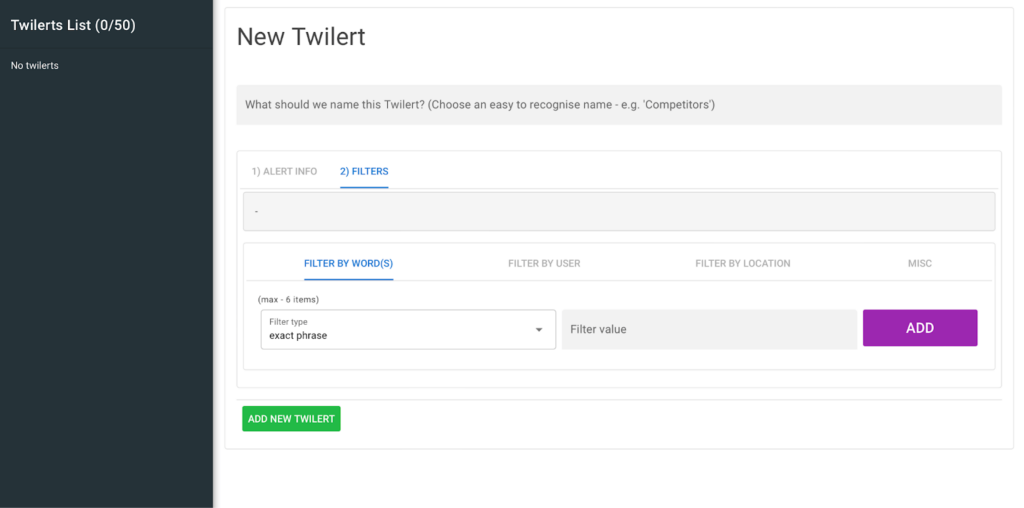Focus the Twilert name input field
1024x508 pixels.
[x=618, y=105]
